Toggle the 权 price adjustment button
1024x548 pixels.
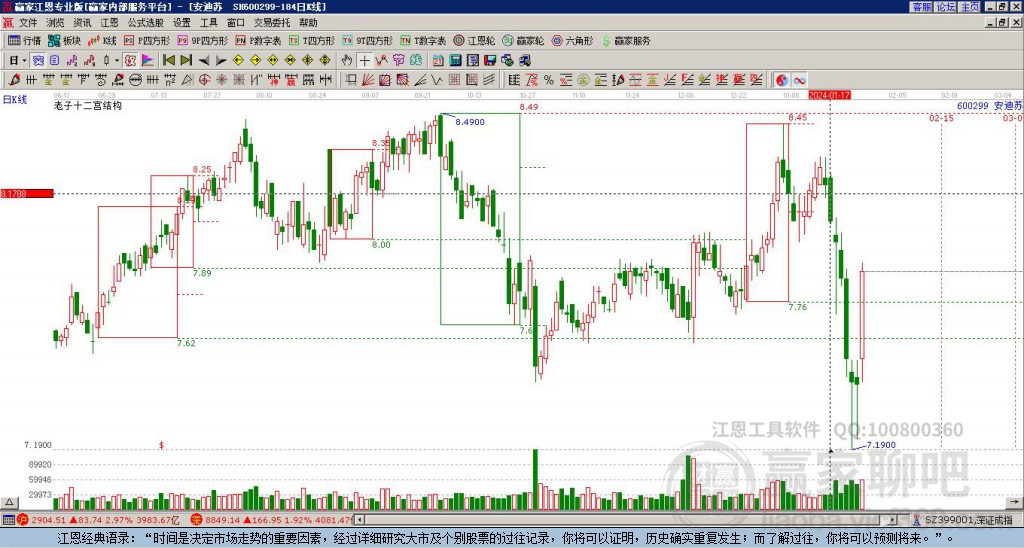[130, 61]
